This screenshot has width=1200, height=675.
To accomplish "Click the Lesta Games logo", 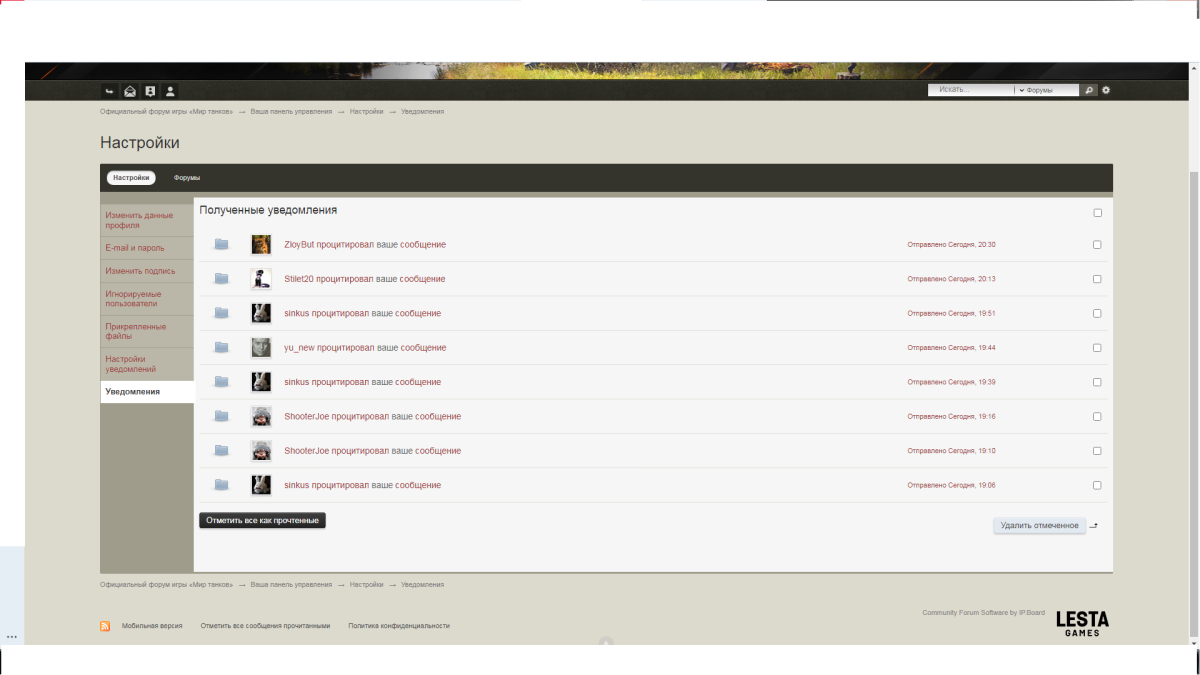I will tap(1082, 623).
